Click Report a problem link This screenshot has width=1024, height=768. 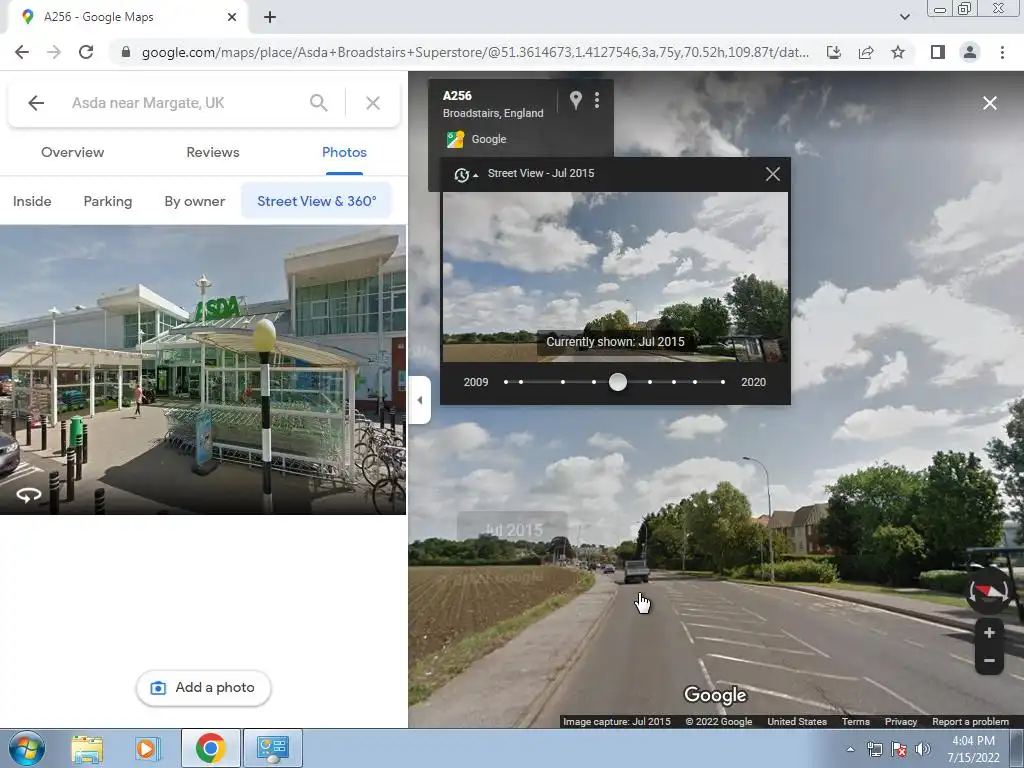click(970, 722)
